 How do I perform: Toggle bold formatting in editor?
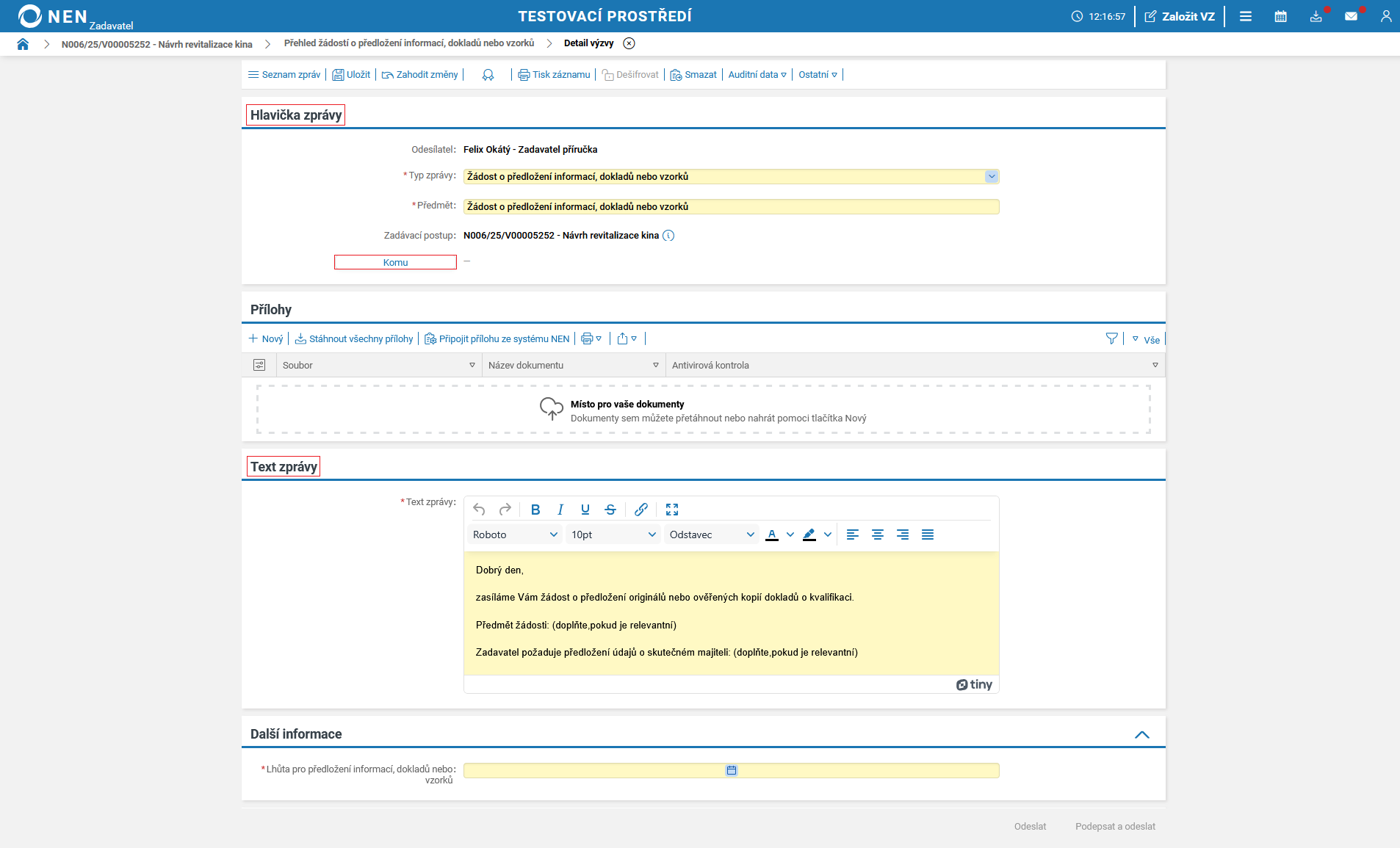[x=535, y=510]
